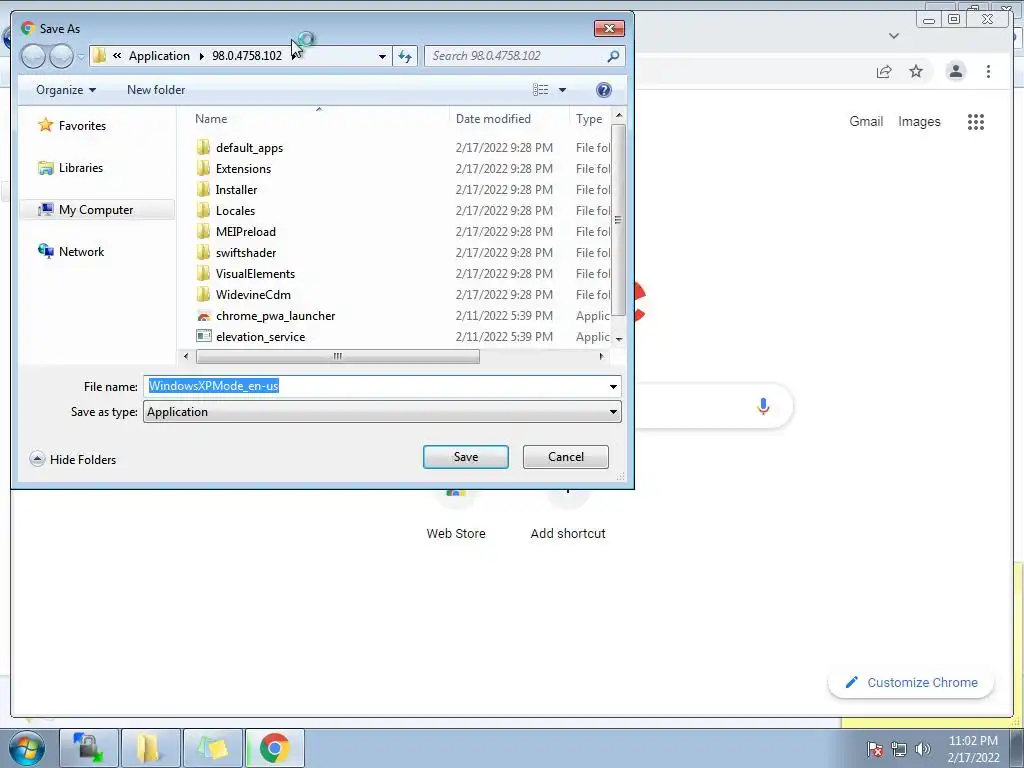The width and height of the screenshot is (1024, 768).
Task: Sort by the Type column header
Action: (589, 119)
